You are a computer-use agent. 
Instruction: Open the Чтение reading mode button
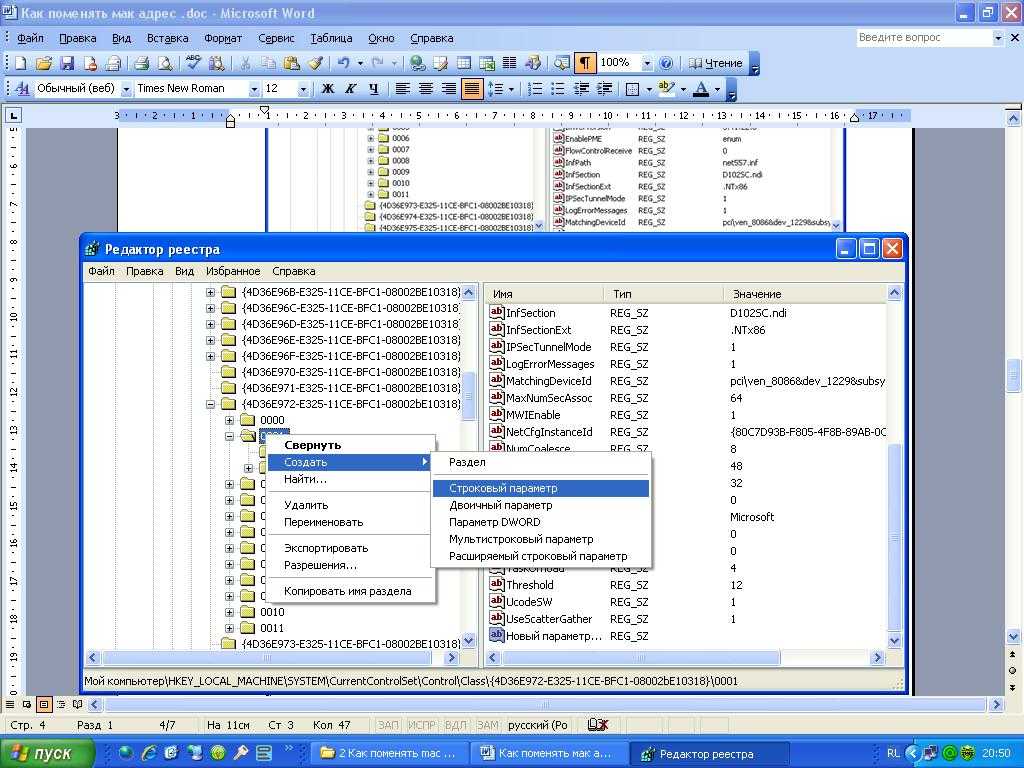[715, 63]
